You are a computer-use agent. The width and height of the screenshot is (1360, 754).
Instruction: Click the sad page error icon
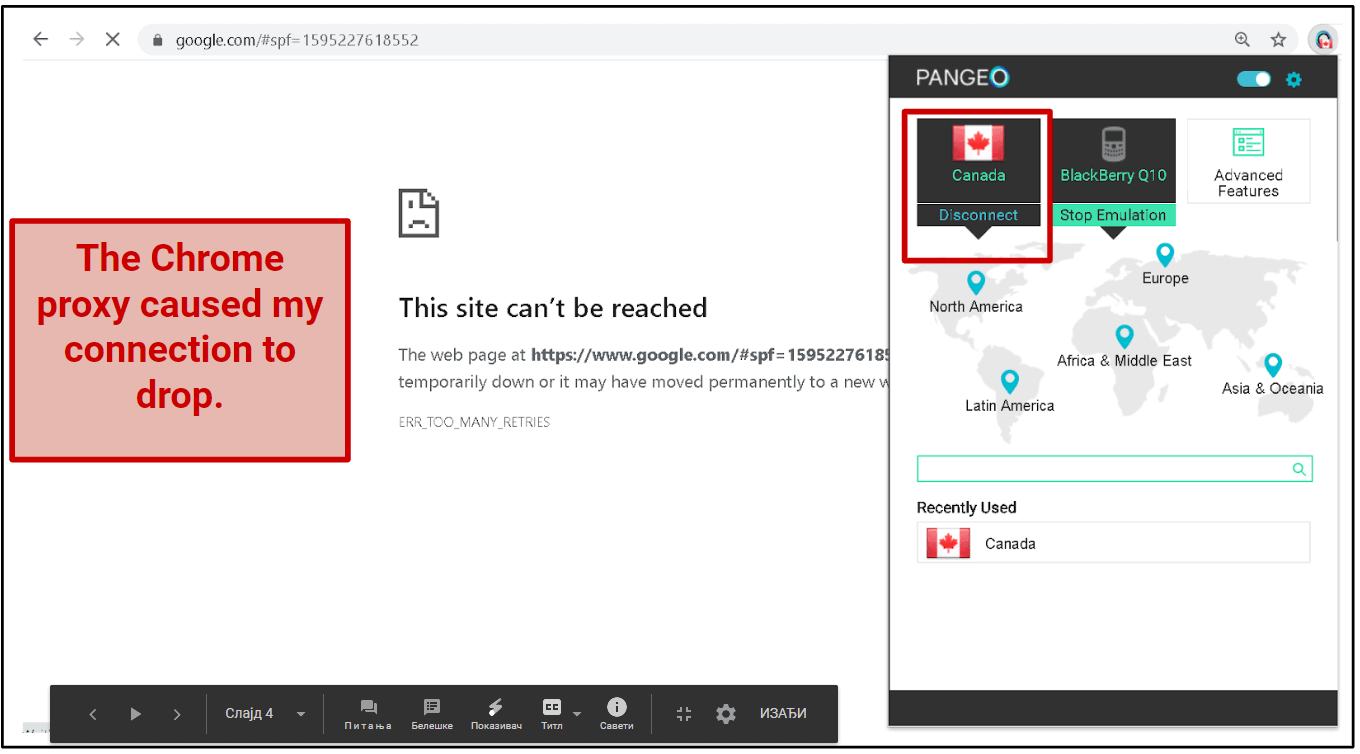pyautogui.click(x=418, y=212)
